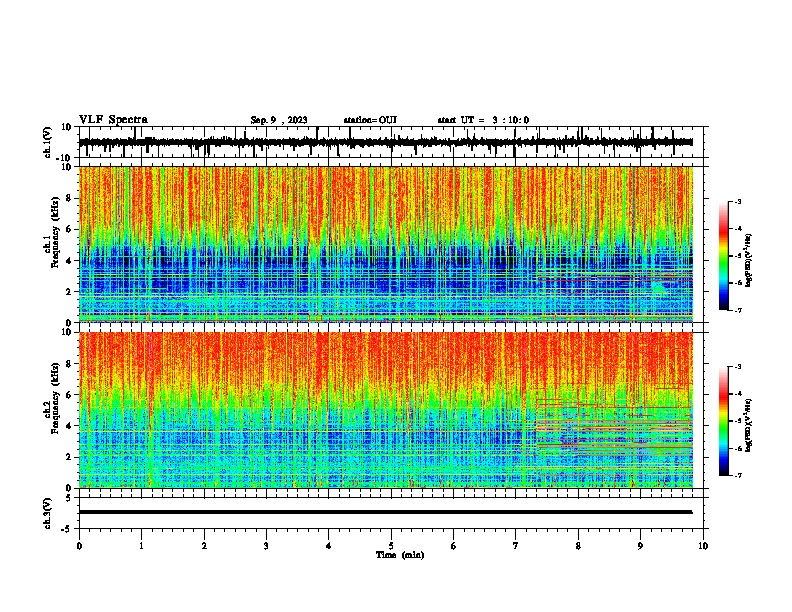Click the "-5" tick on ch.3(V) axis
The height and width of the screenshot is (612, 792).
[x=68, y=529]
